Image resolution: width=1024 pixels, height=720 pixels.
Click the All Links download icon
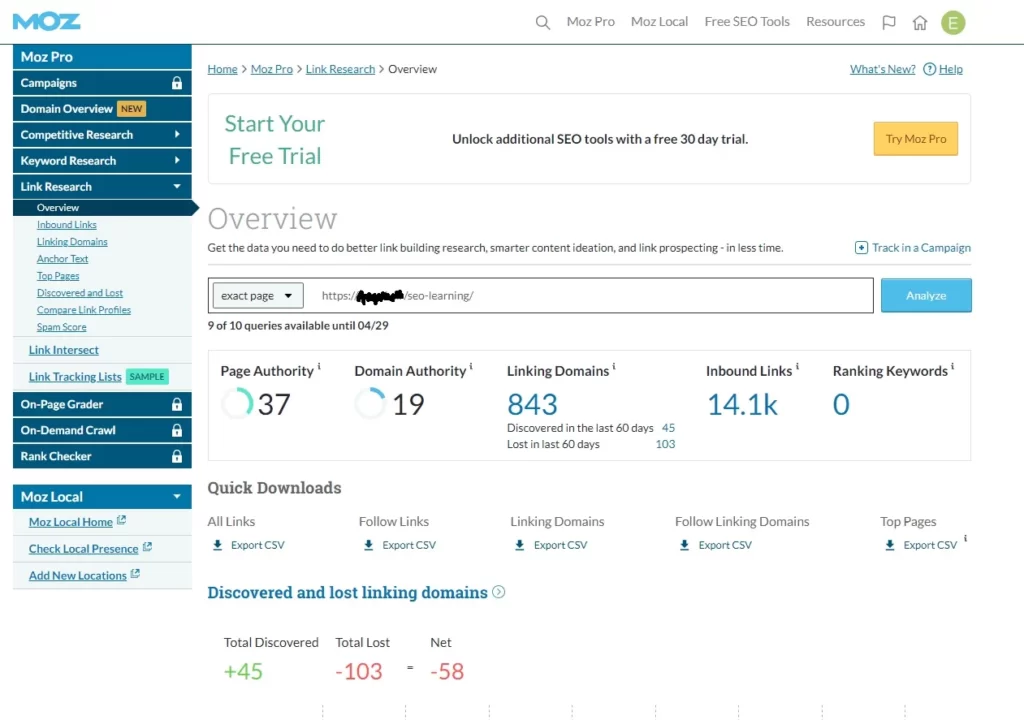pos(217,545)
